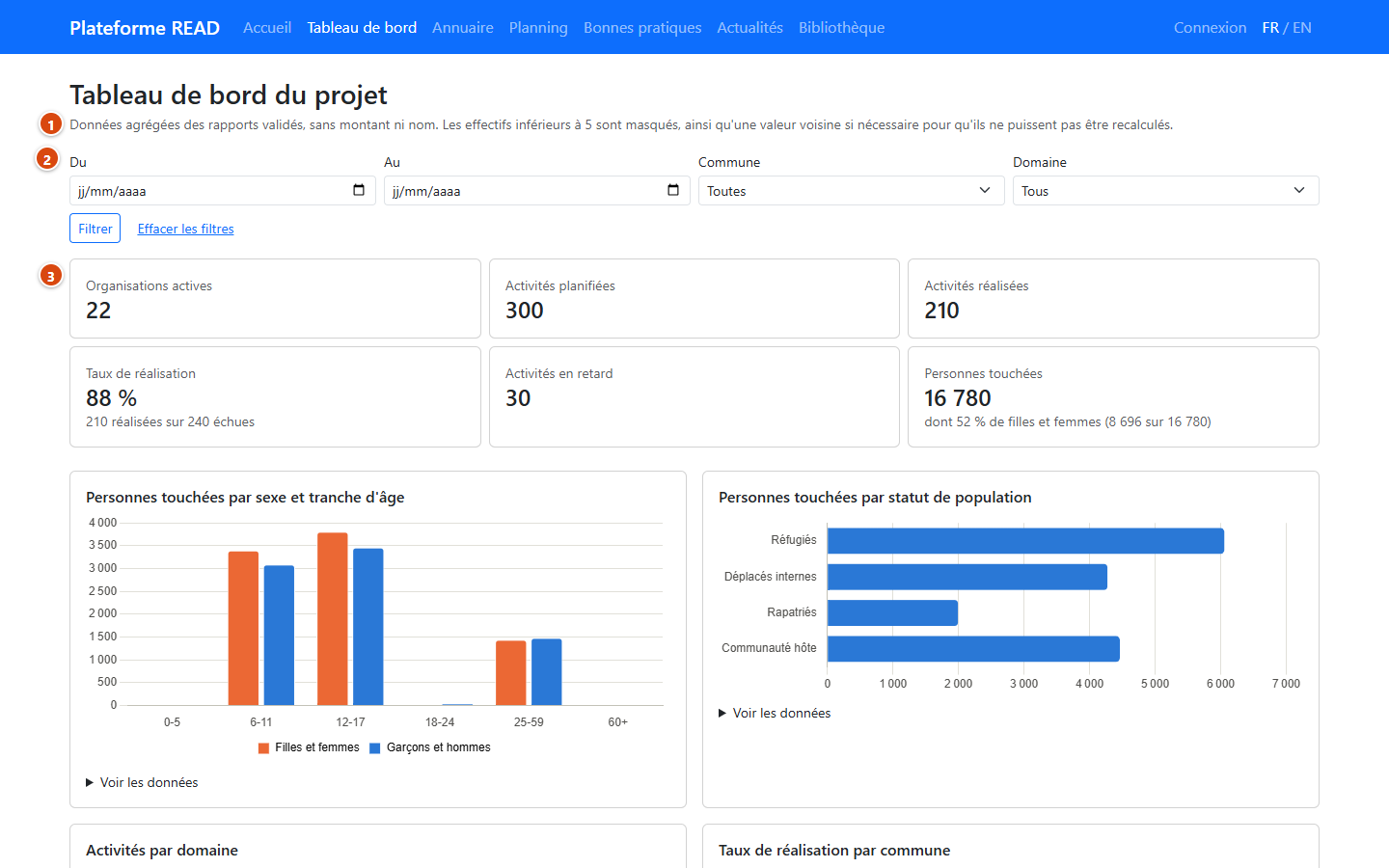Screen dimensions: 1389x868
Task: Open the calendar picker in the Au field
Action: click(673, 190)
